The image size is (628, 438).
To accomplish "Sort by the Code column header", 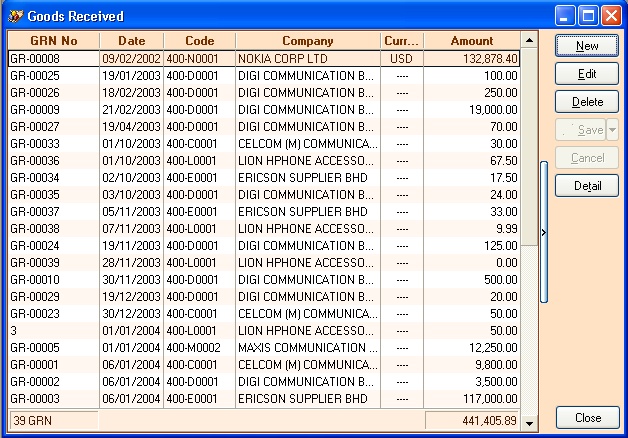I will point(199,40).
